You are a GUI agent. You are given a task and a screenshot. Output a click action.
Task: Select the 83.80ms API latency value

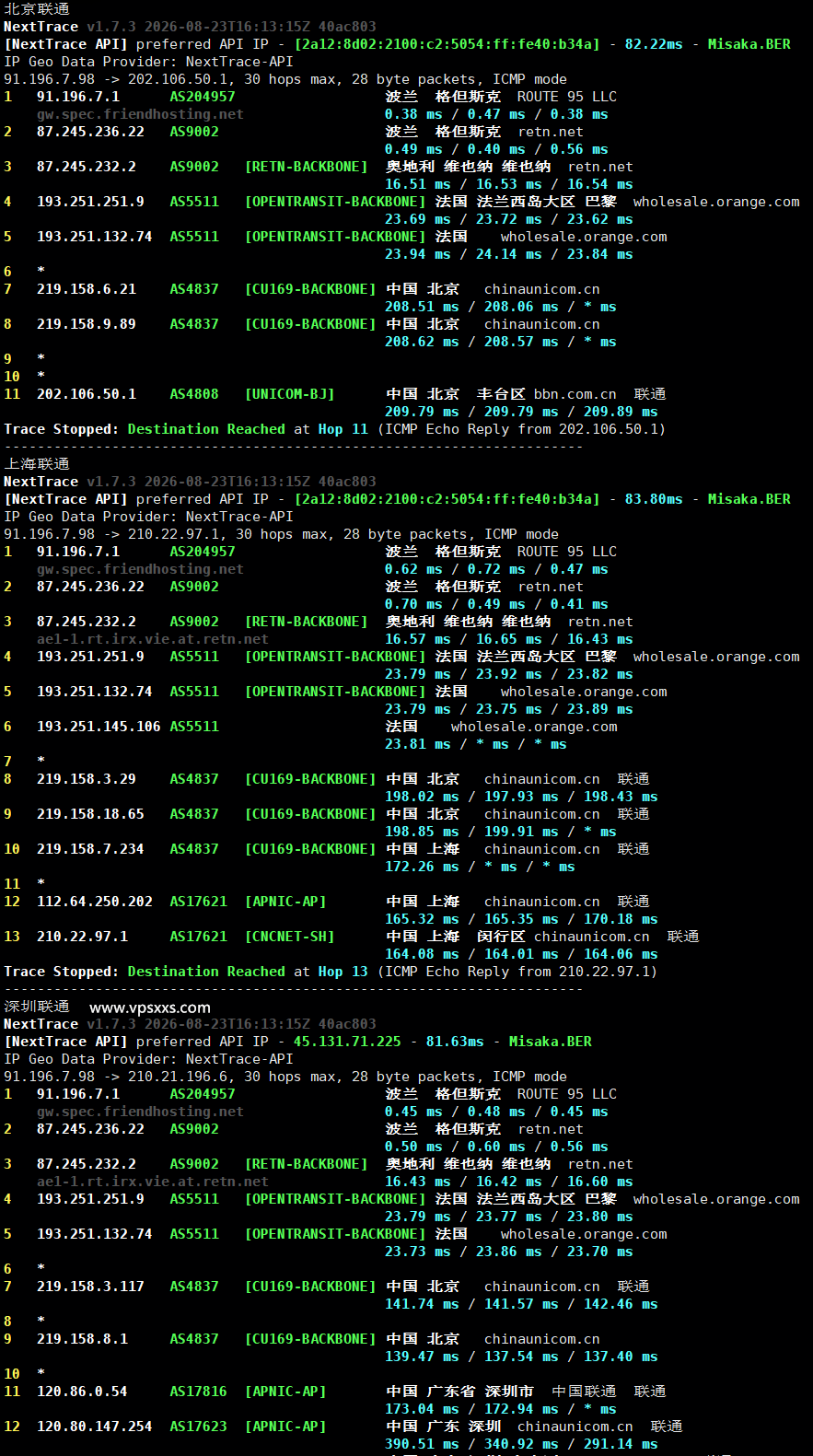(x=654, y=499)
